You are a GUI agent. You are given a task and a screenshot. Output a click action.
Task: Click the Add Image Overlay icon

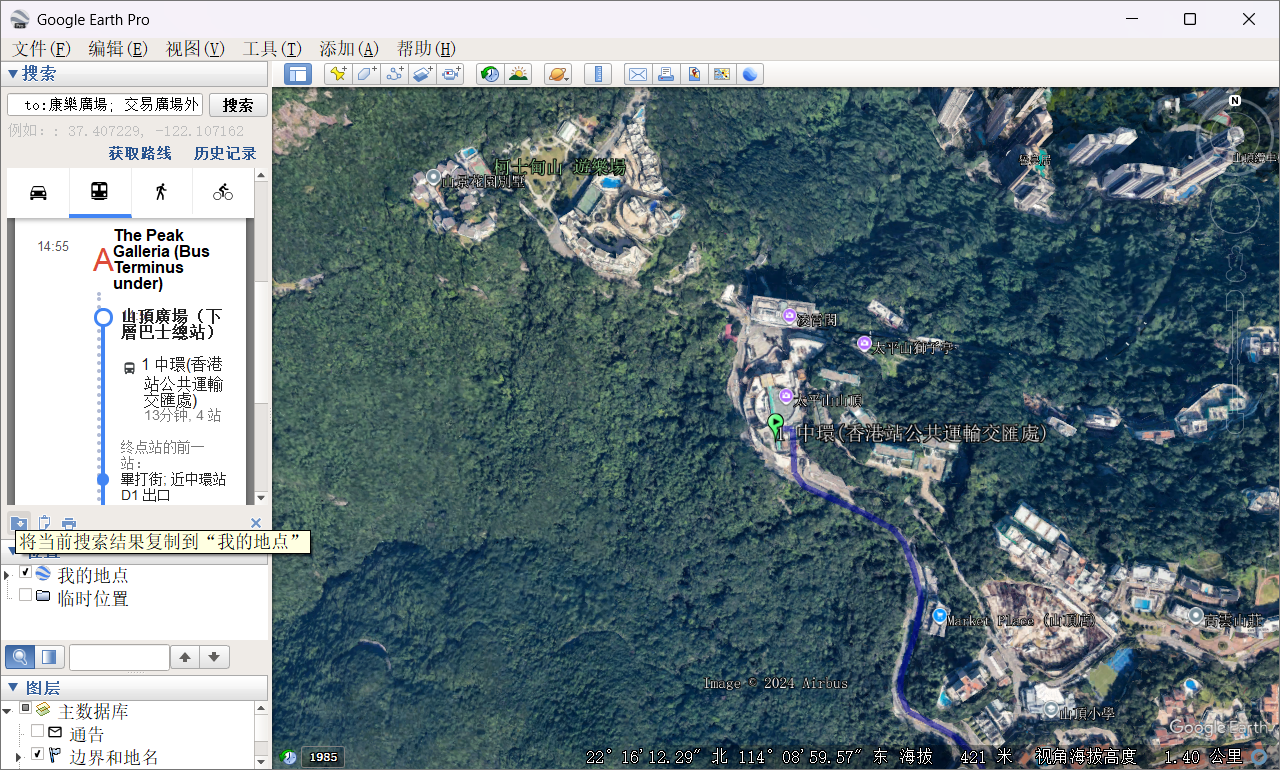pyautogui.click(x=422, y=74)
